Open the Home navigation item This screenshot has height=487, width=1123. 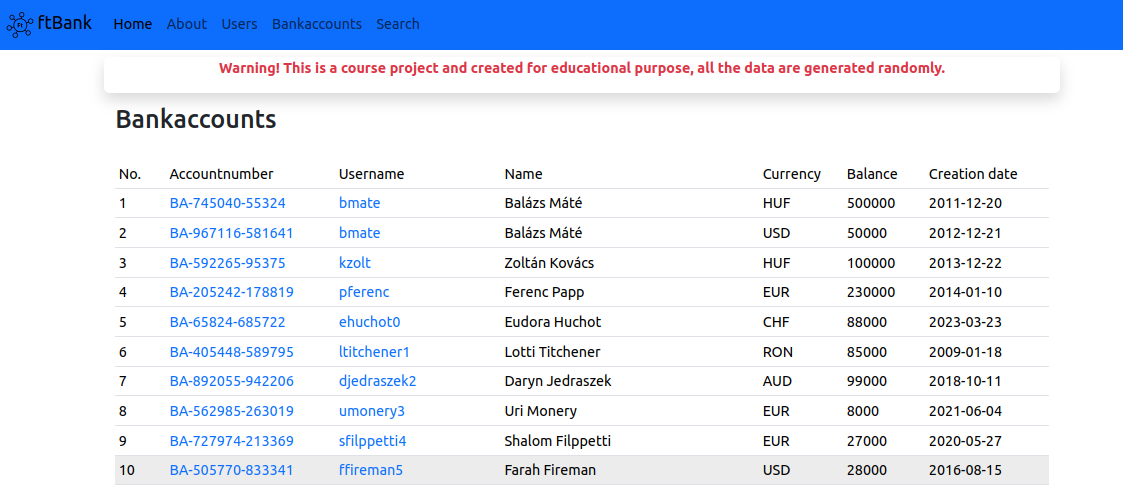(133, 24)
